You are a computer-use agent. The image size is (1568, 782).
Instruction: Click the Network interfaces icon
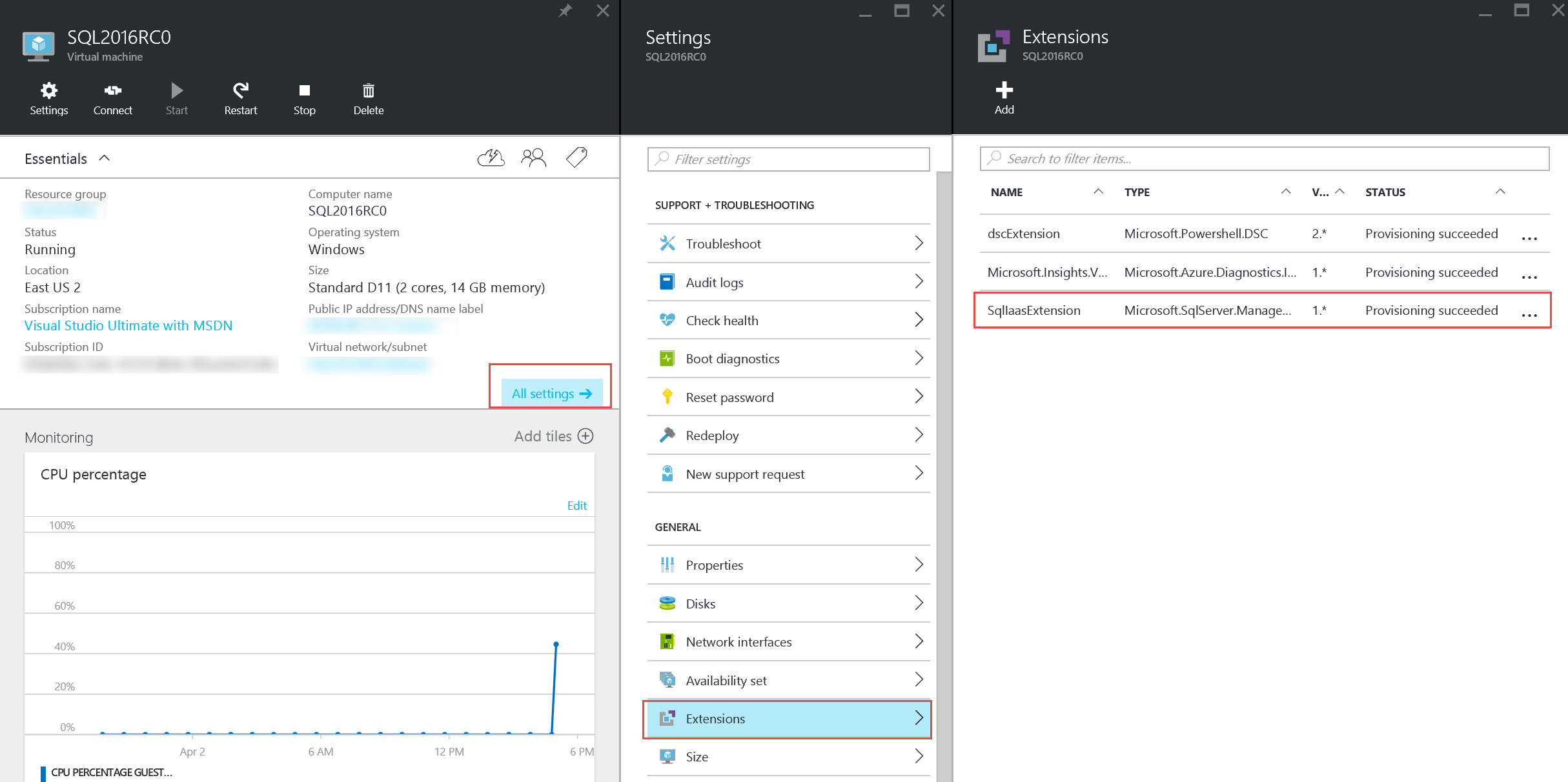pyautogui.click(x=667, y=641)
